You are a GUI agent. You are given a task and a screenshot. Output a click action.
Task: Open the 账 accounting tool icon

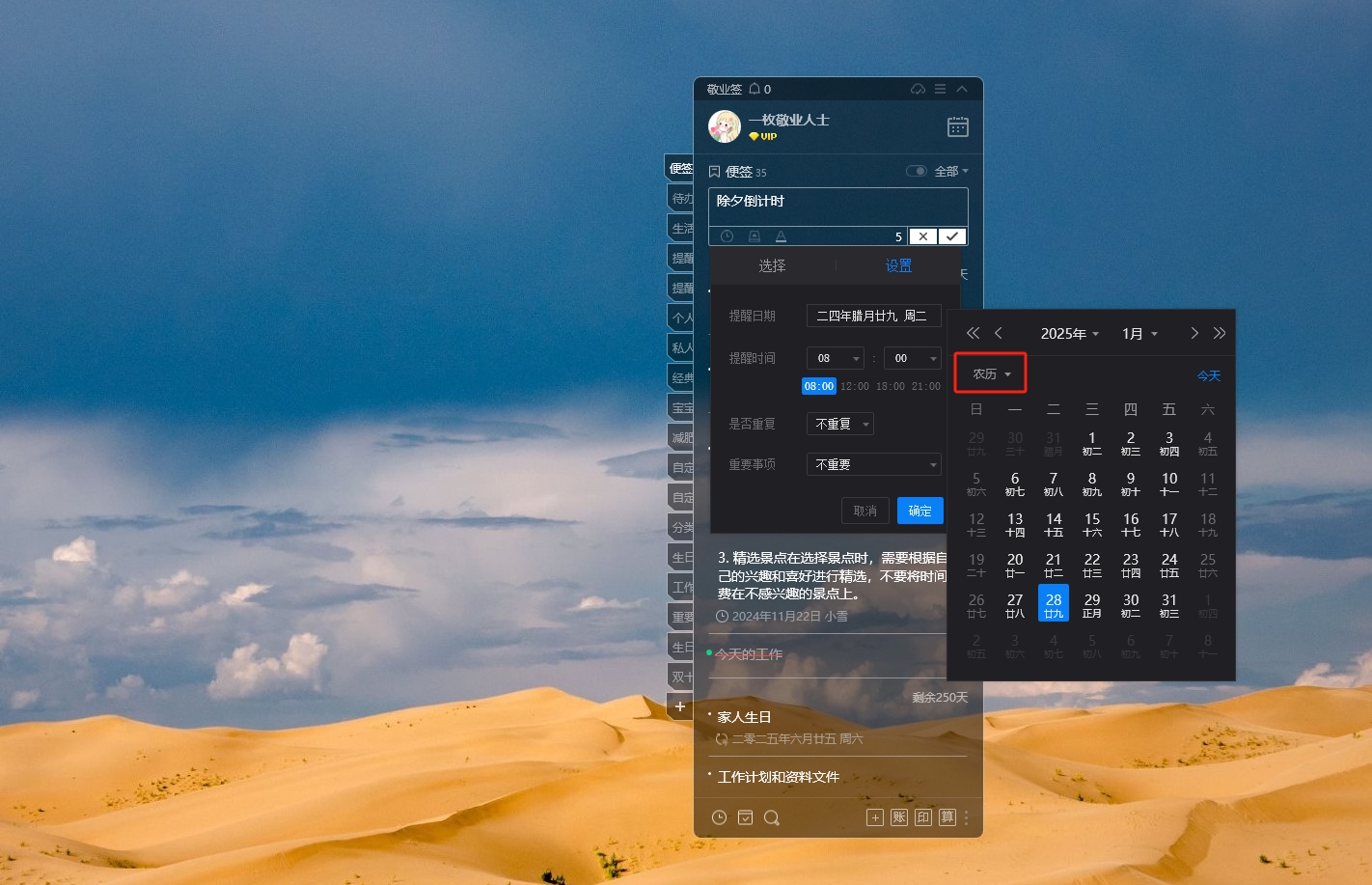[x=899, y=817]
